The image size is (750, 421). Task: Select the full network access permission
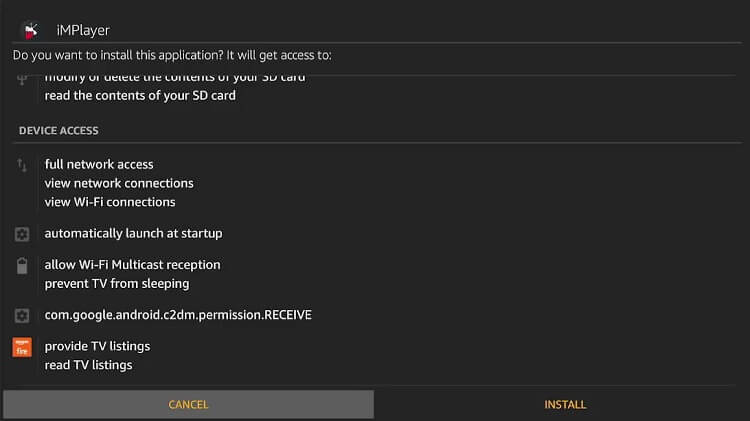pos(99,165)
